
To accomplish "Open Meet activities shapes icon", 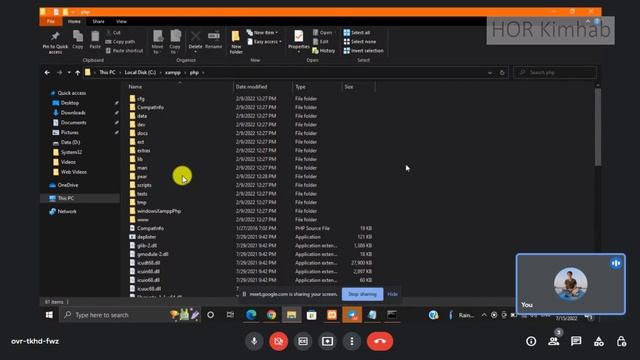I will [599, 341].
